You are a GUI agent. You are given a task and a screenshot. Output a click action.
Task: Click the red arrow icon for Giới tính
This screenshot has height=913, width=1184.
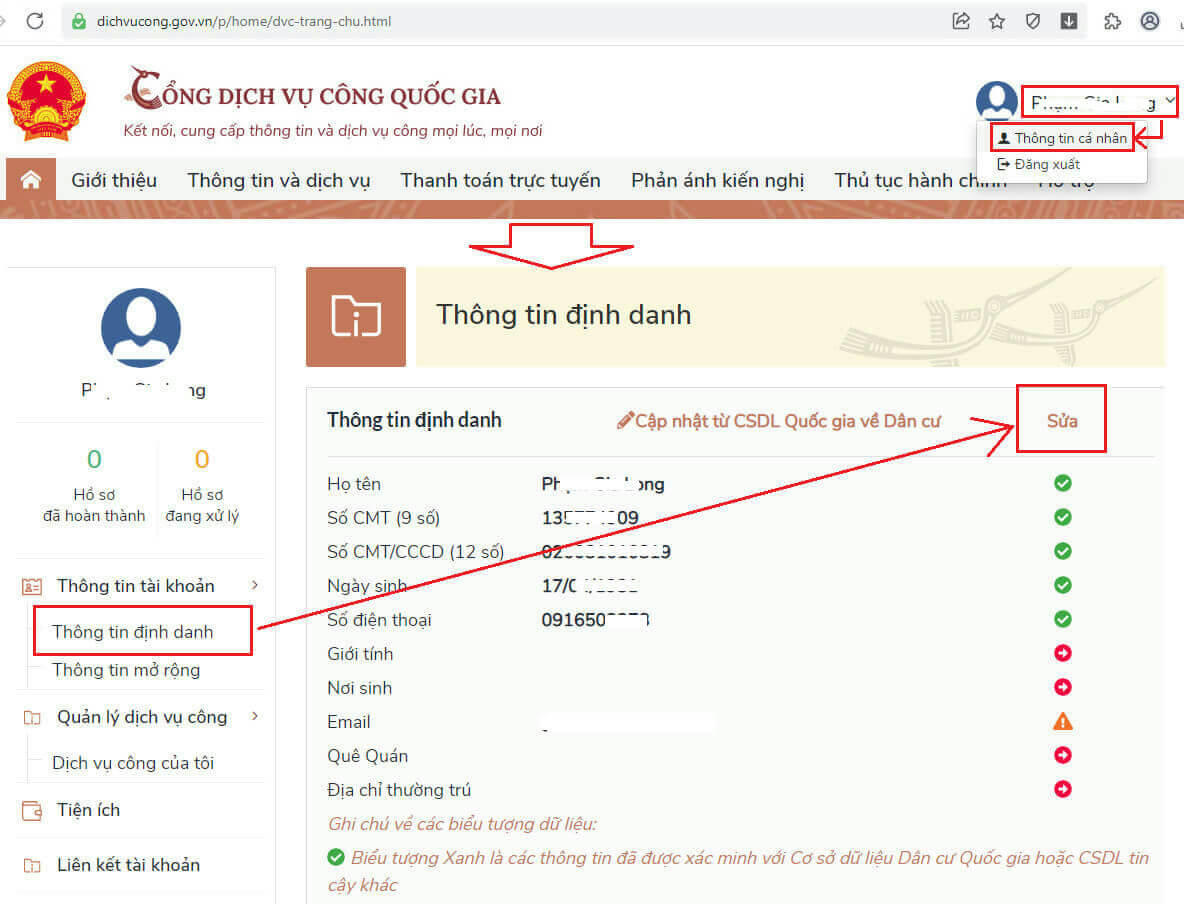click(1062, 653)
